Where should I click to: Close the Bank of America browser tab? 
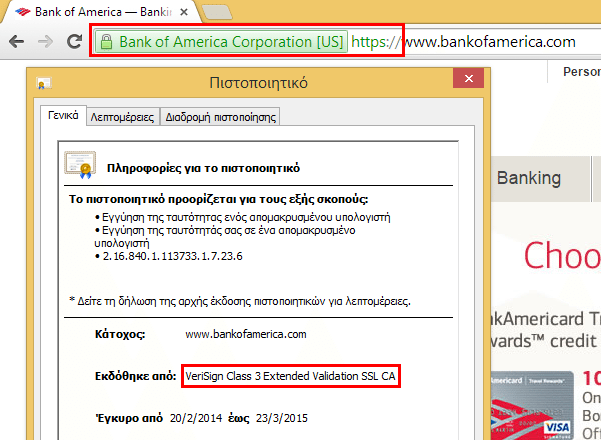pos(184,12)
